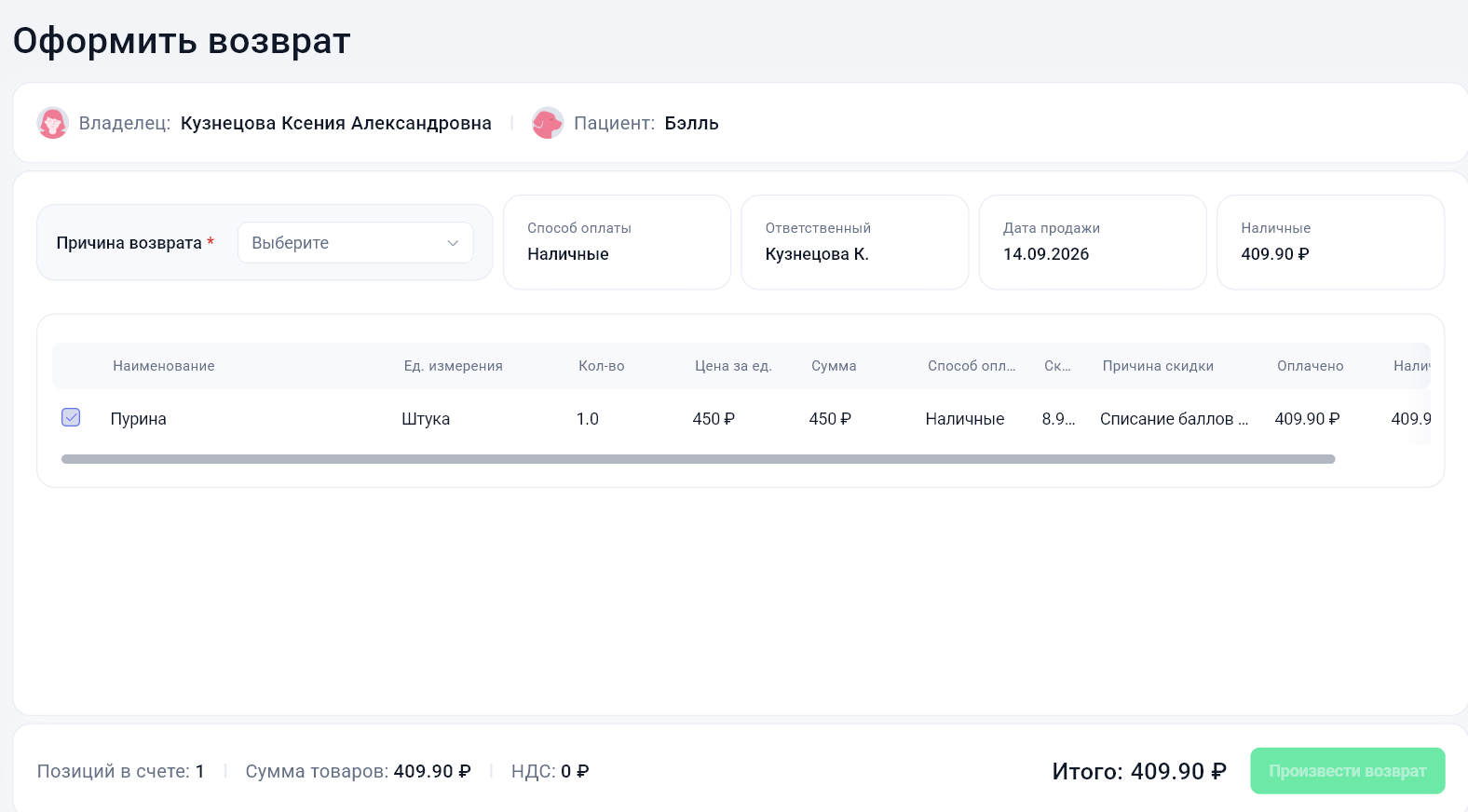The width and height of the screenshot is (1468, 812).
Task: Click the НДС: 0 ₽ footer entry
Action: point(550,771)
